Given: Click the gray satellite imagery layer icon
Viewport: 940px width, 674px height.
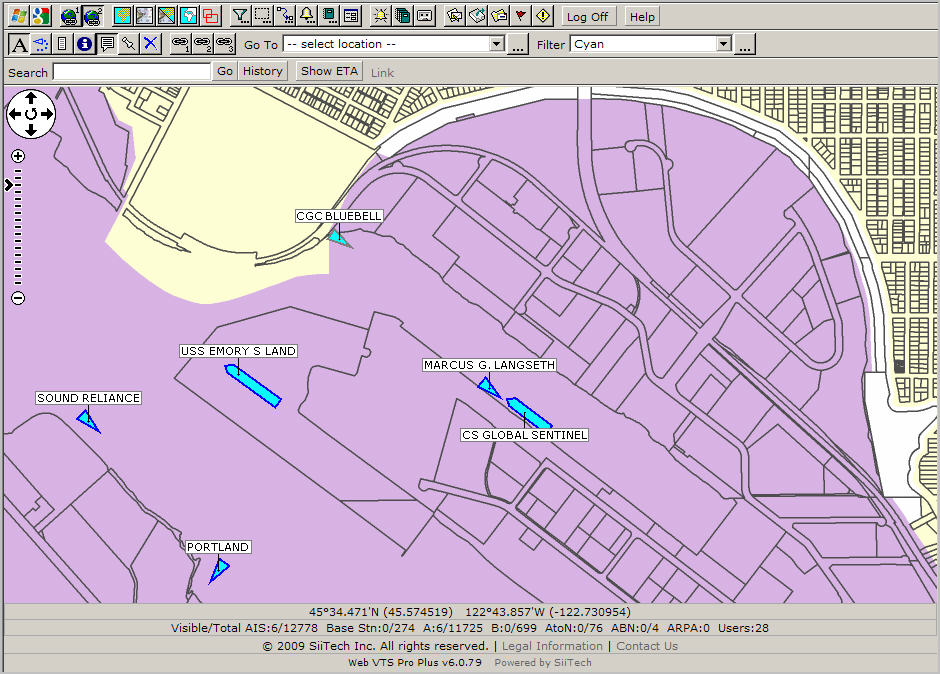Looking at the screenshot, I should [144, 16].
